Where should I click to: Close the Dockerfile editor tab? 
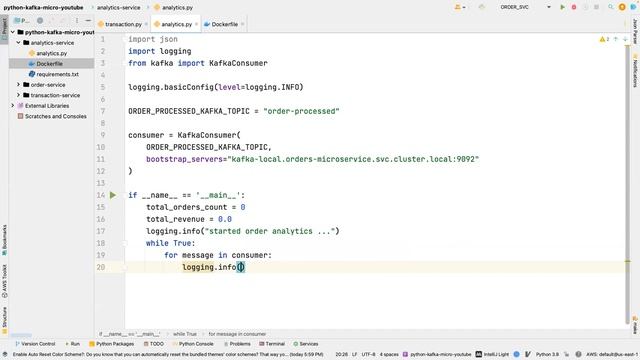(242, 24)
